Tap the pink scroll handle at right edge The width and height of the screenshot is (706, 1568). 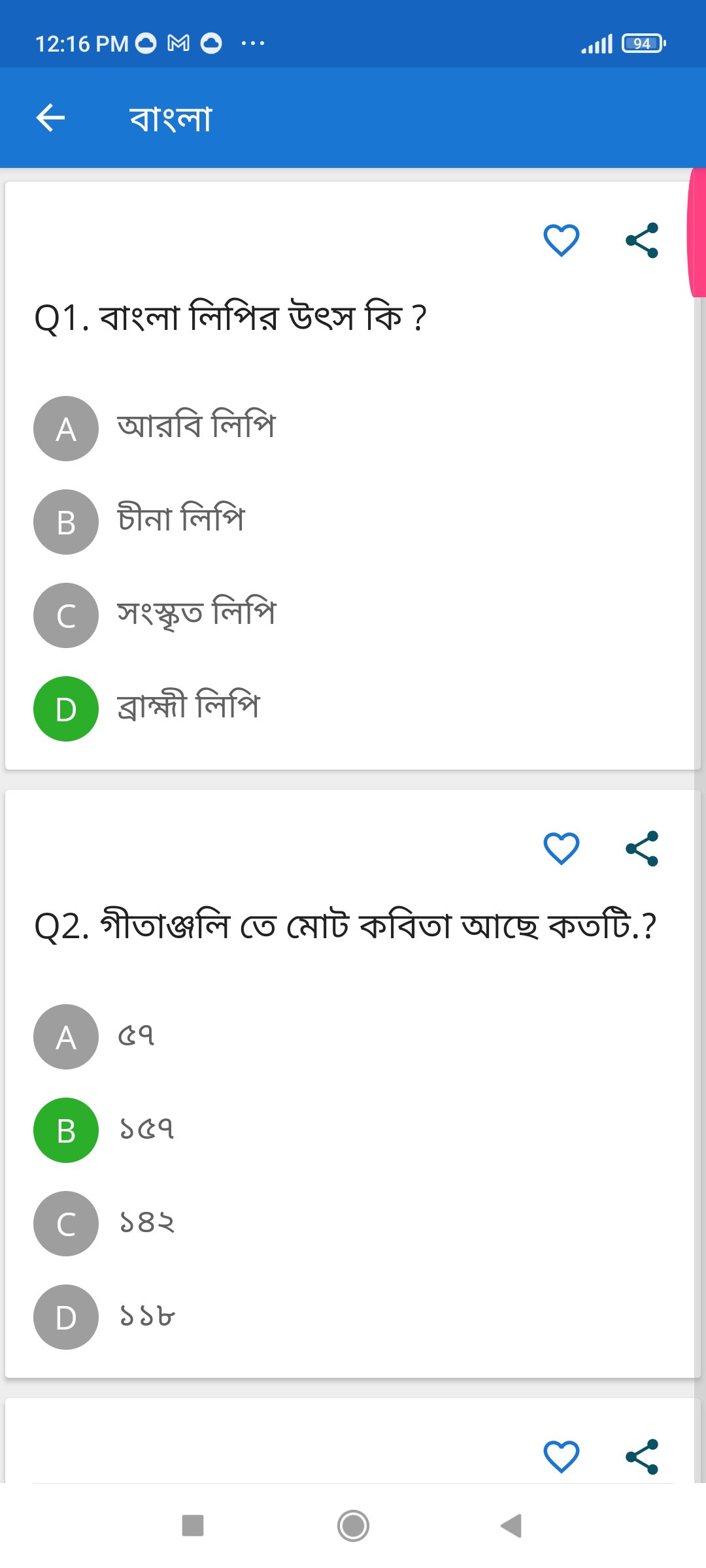click(697, 233)
